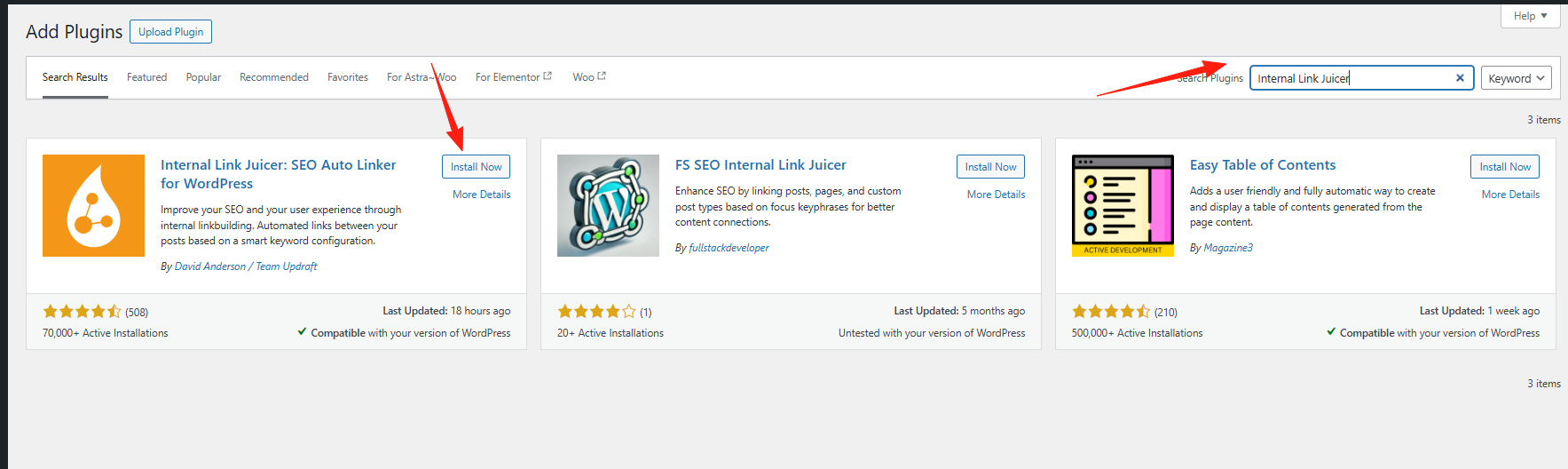The height and width of the screenshot is (469, 1568).
Task: Open the For Elementor external link
Action: (x=513, y=77)
